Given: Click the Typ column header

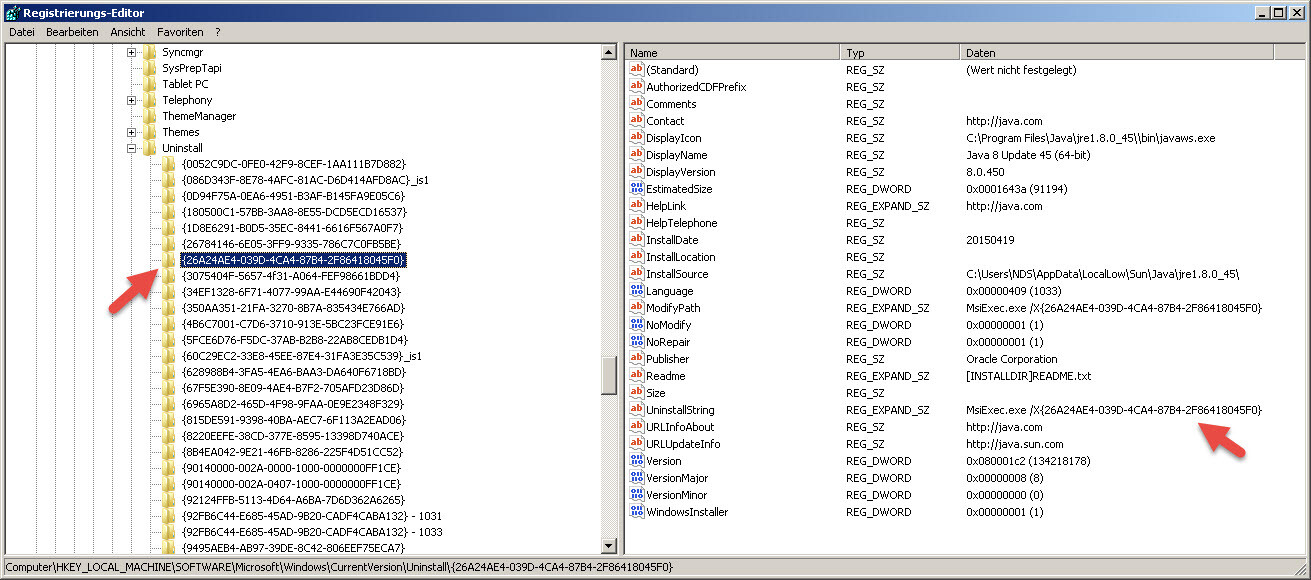Looking at the screenshot, I should [x=898, y=52].
